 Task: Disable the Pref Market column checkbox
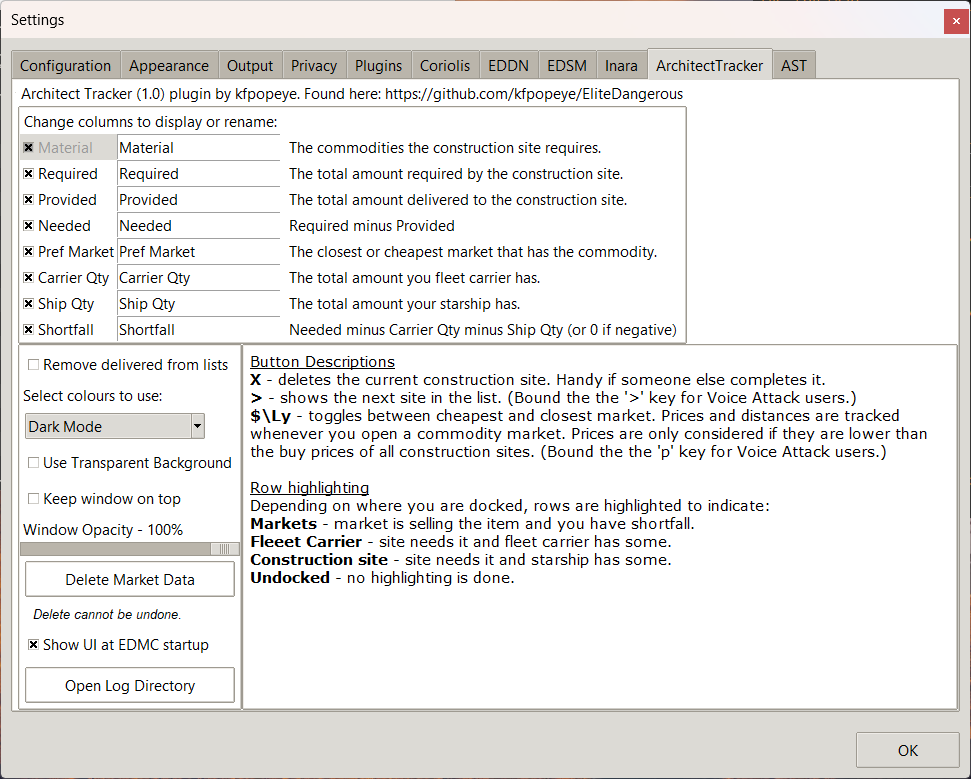(28, 252)
